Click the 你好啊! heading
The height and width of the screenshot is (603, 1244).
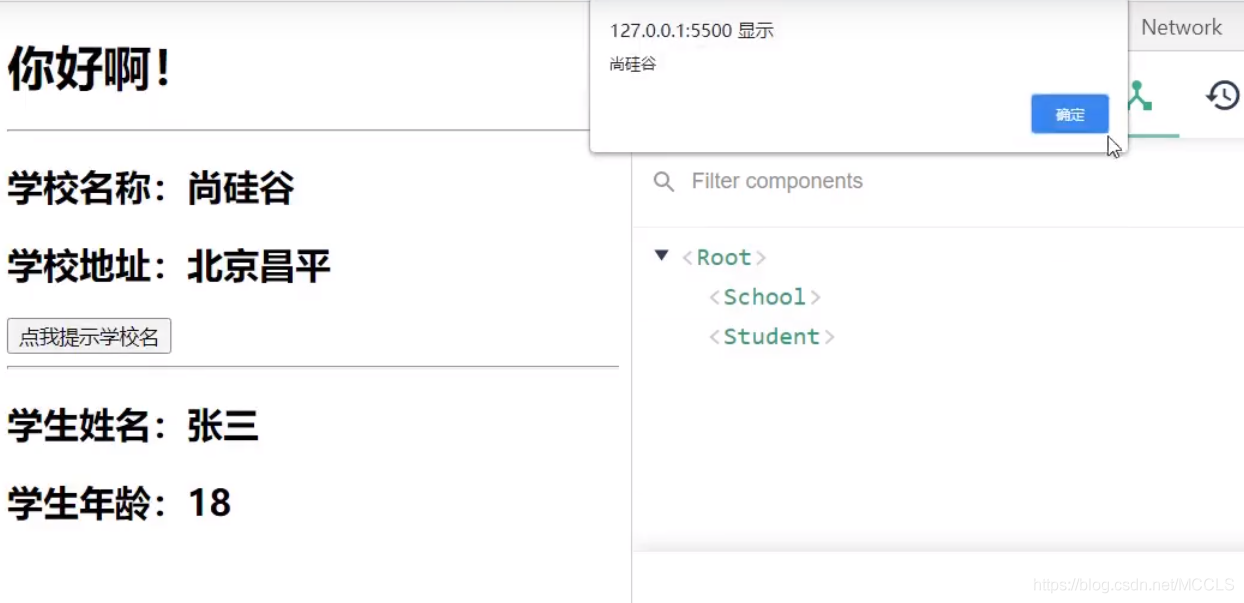point(90,70)
